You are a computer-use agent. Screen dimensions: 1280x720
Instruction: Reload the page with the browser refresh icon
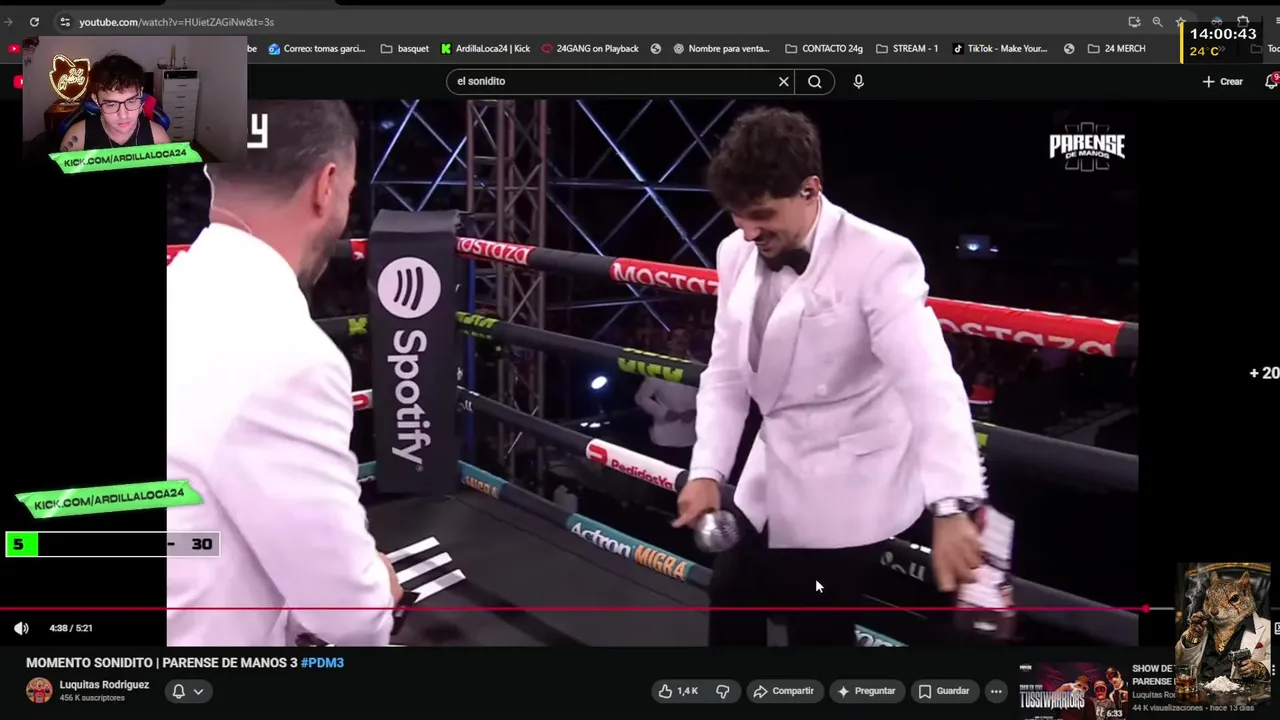pyautogui.click(x=34, y=22)
